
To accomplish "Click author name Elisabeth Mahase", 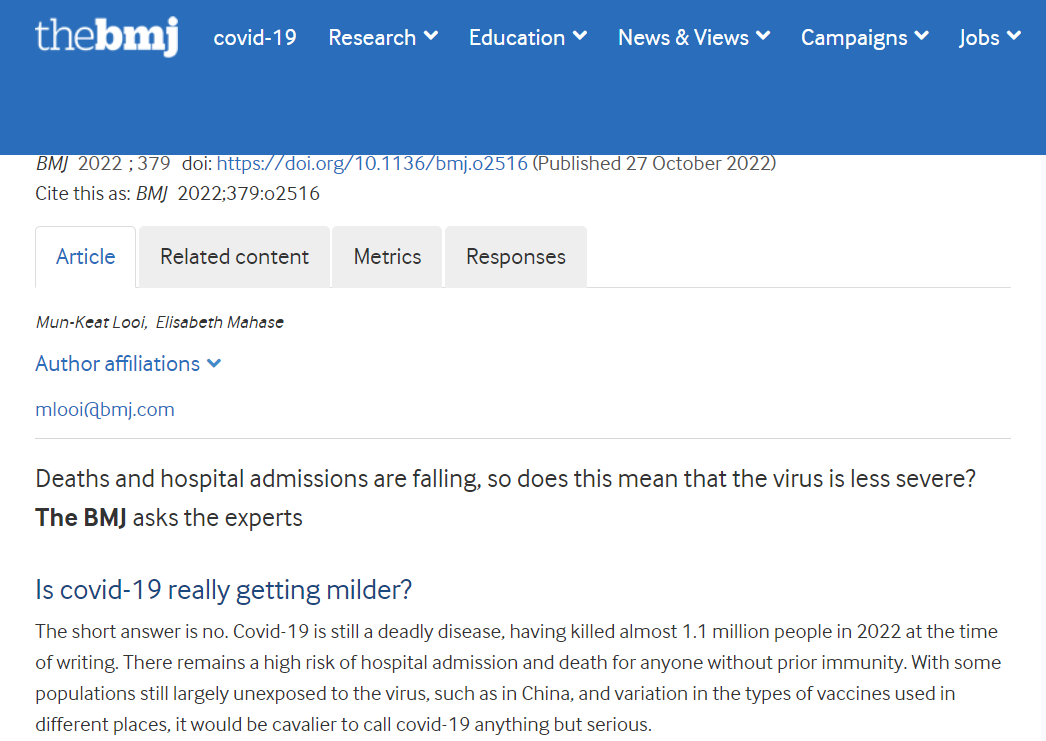I will [x=220, y=322].
